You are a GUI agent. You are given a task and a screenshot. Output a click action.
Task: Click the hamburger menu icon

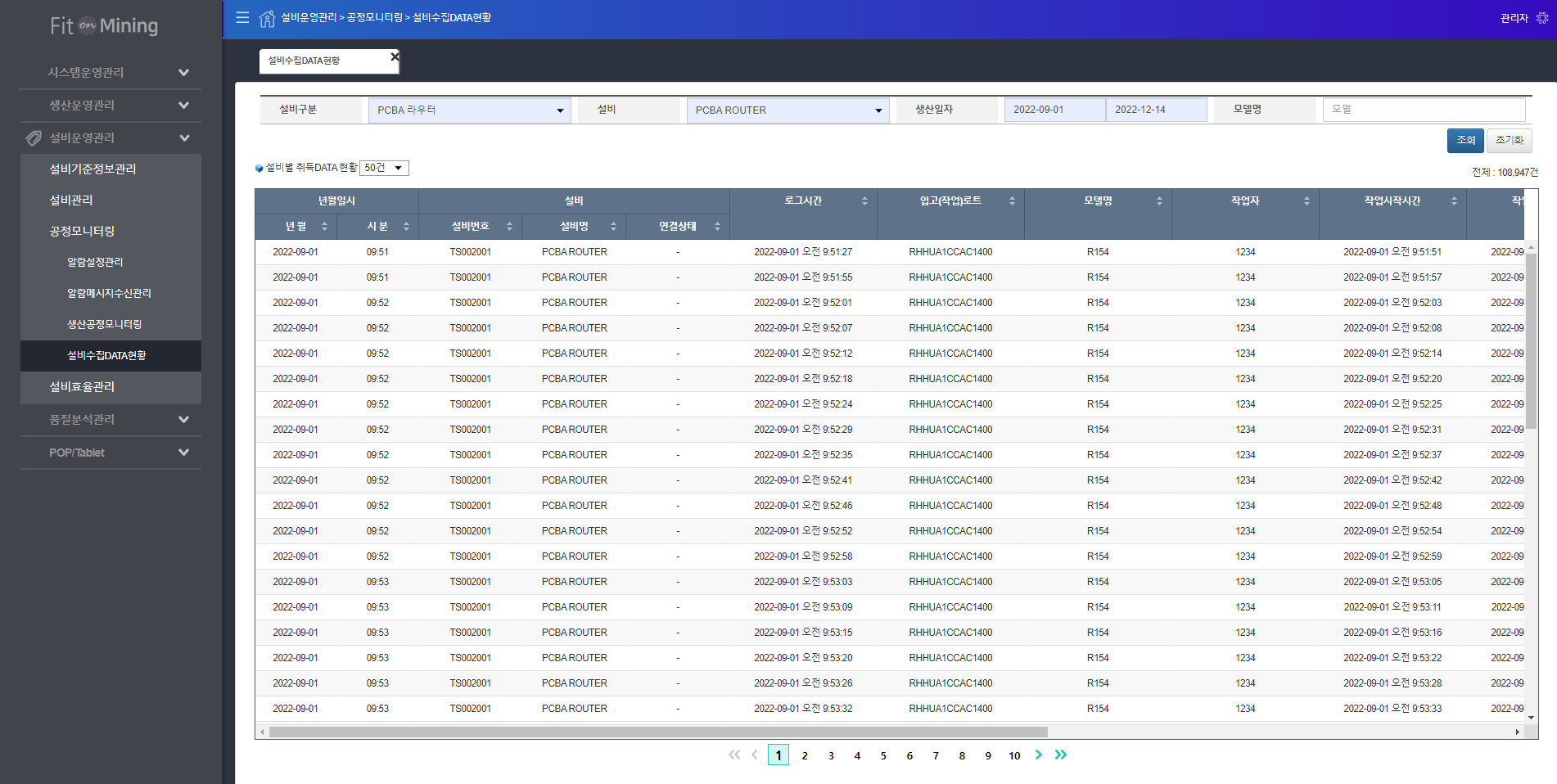242,17
